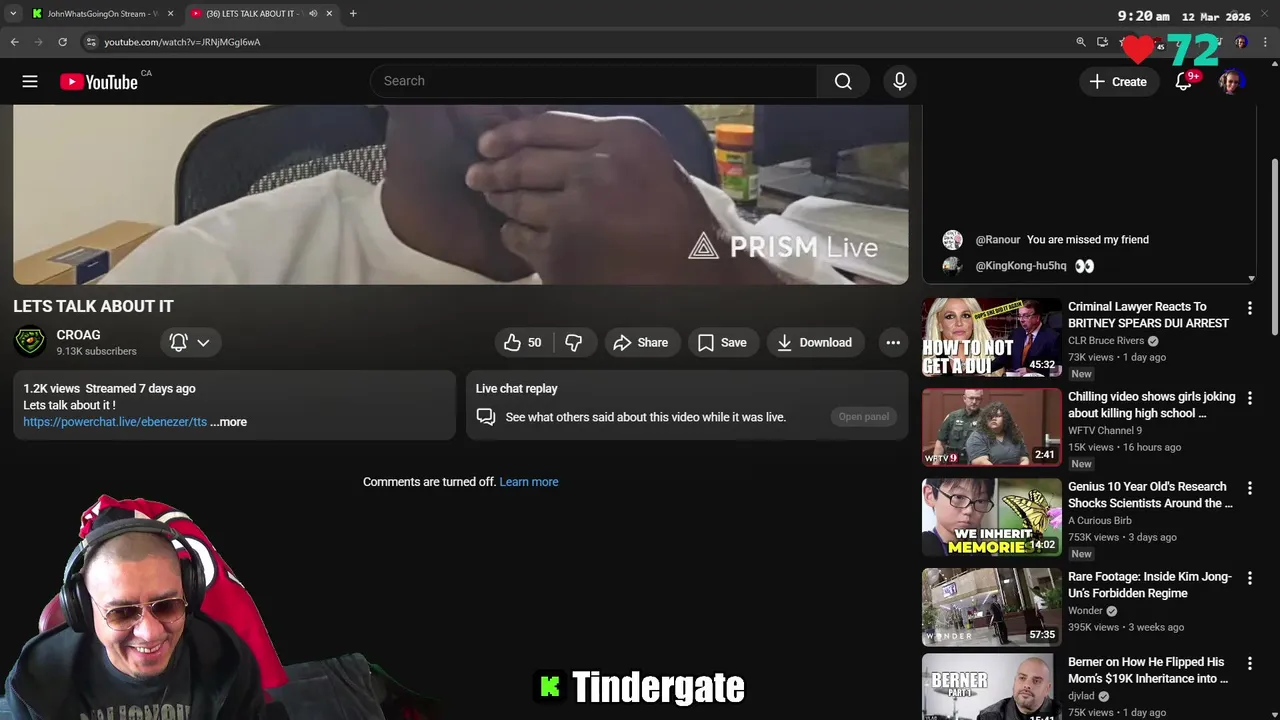Start voice search with microphone icon
Screen dimensions: 1280x720
pos(900,81)
